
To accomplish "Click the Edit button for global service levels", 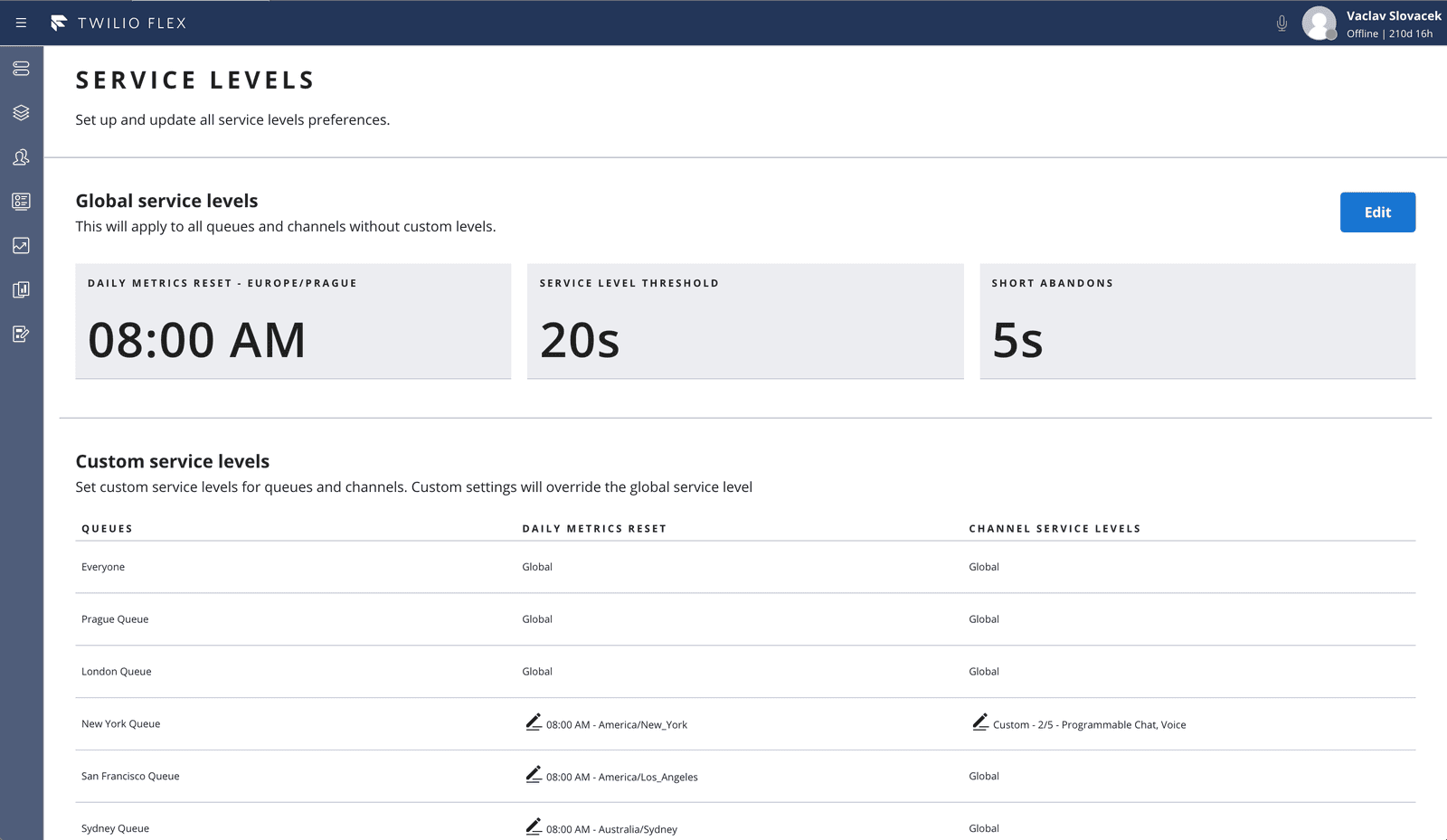I will (1377, 212).
